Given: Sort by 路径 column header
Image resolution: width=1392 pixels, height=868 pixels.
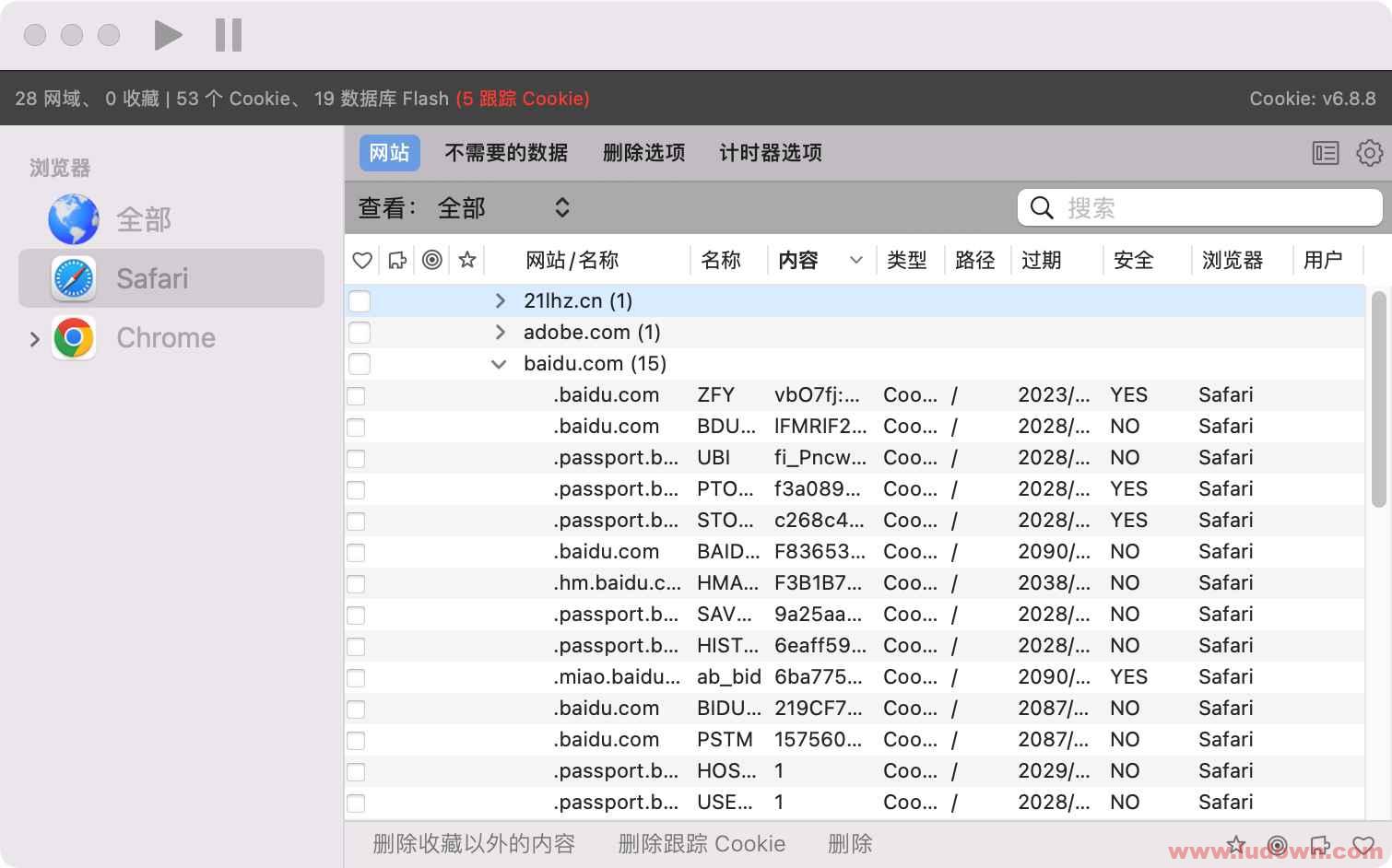Looking at the screenshot, I should tap(974, 261).
